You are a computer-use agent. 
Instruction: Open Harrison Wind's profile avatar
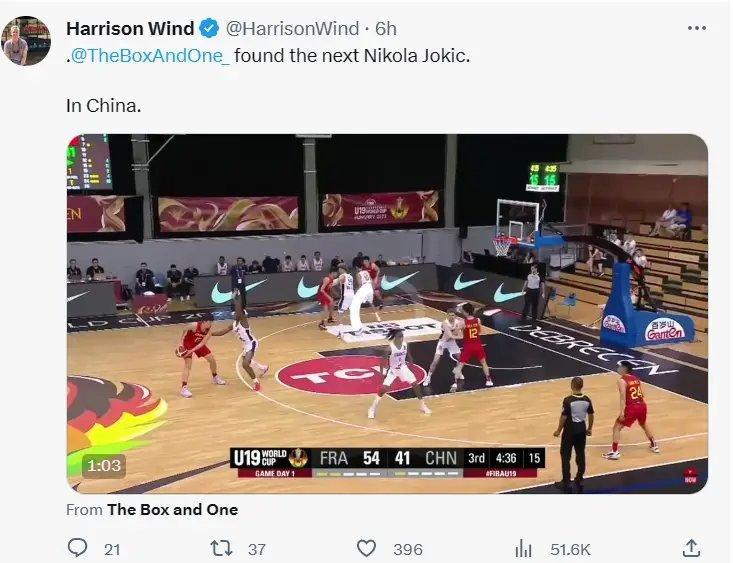26,41
